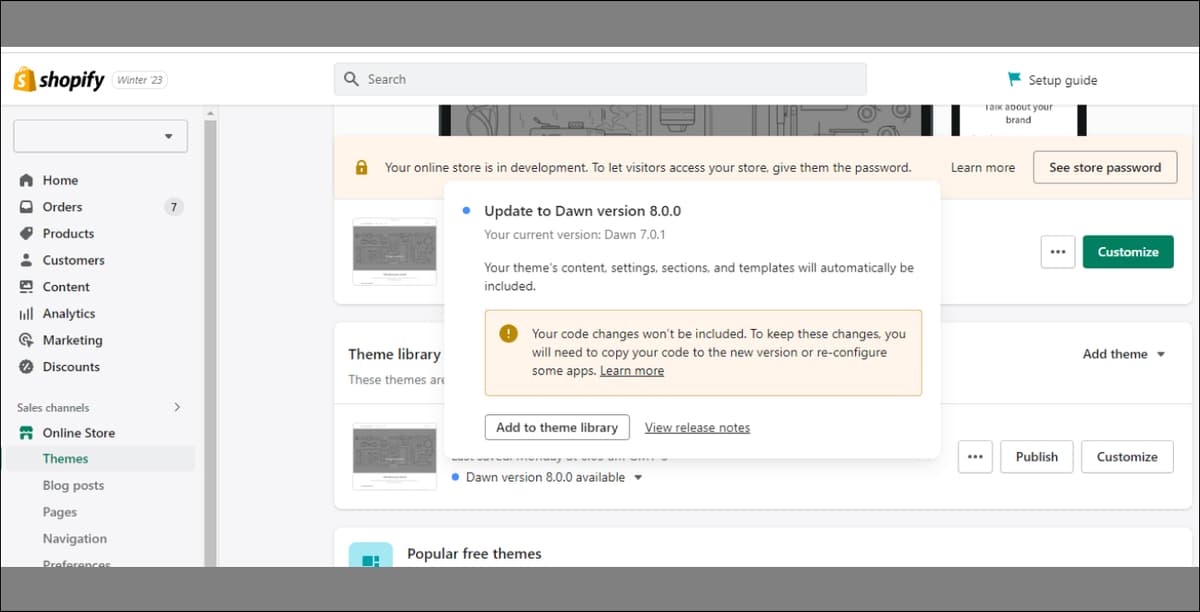
Task: Open the View release notes link
Action: pyautogui.click(x=697, y=428)
